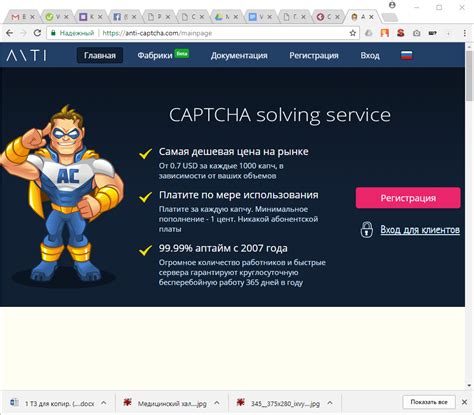This screenshot has height=415, width=474.
Task: Click '99.99% аптайм с 2007 года' text
Action: coord(223,248)
